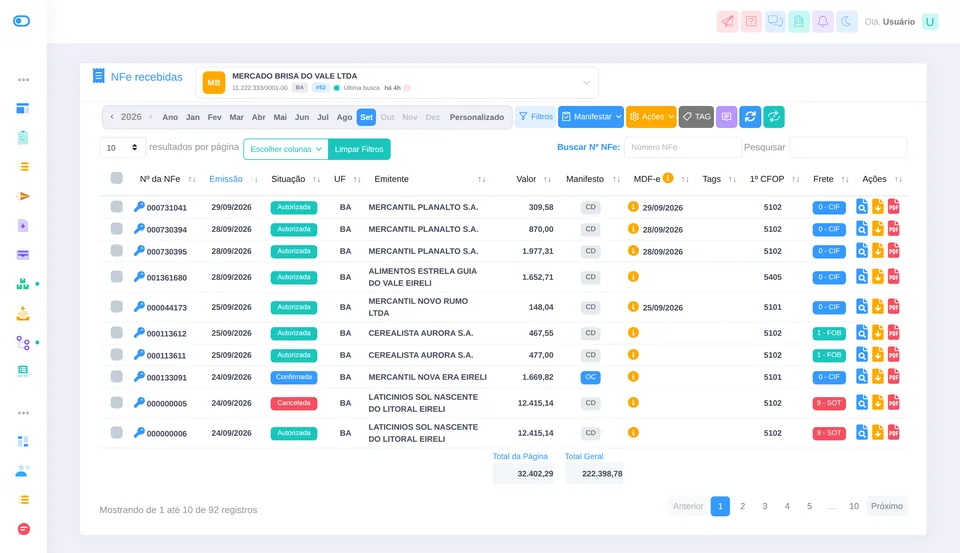Open PDF for NFe 000730395
This screenshot has width=960, height=553.
tap(893, 251)
